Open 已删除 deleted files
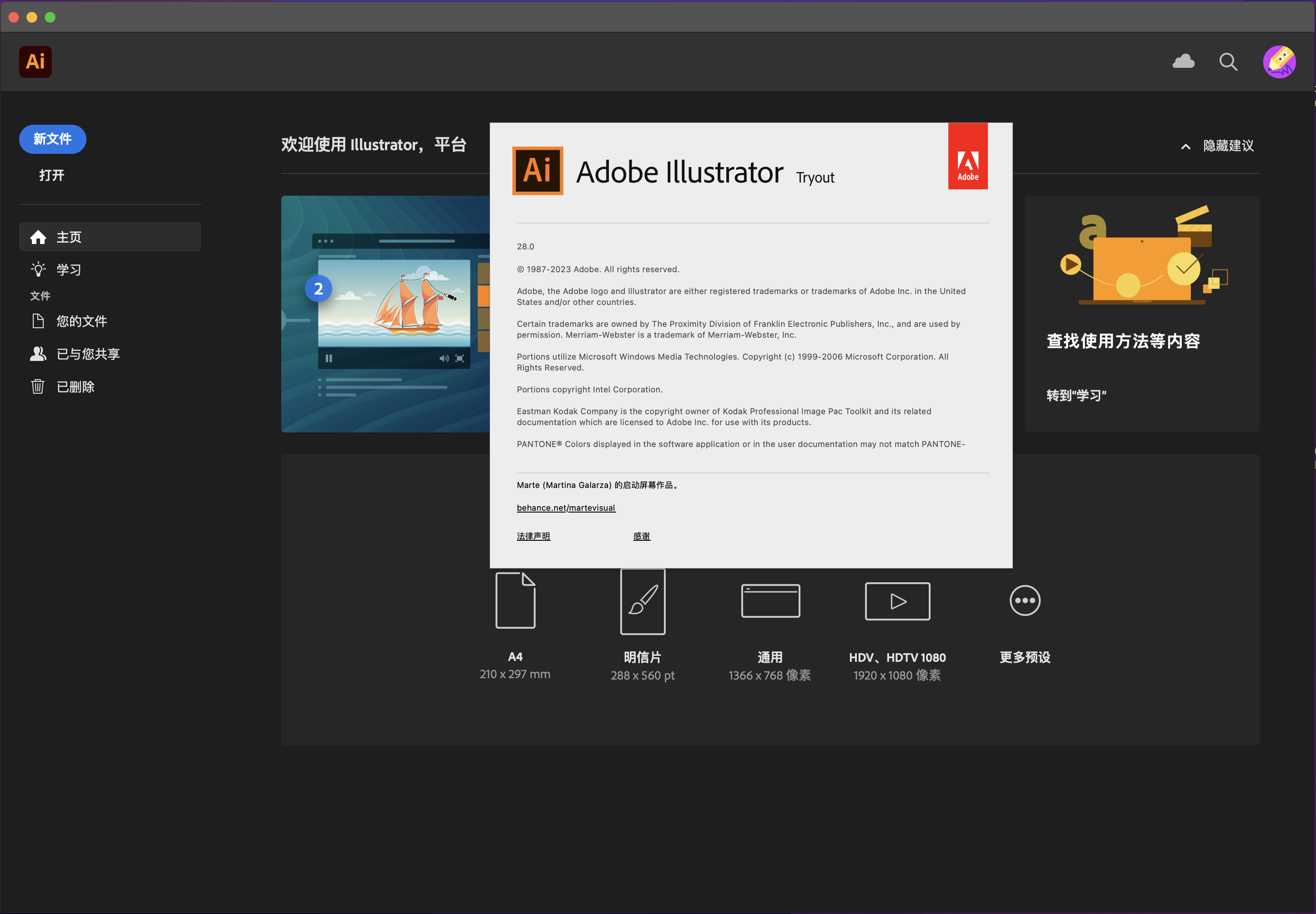 tap(75, 387)
